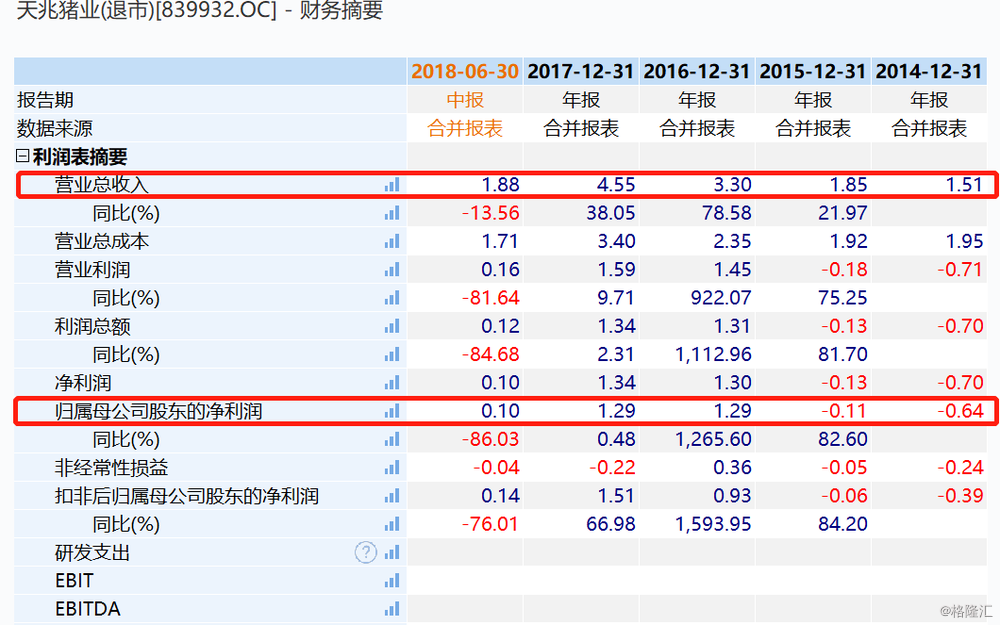This screenshot has width=1000, height=625.
Task: Click the -86.03 growth cell
Action: [x=490, y=439]
